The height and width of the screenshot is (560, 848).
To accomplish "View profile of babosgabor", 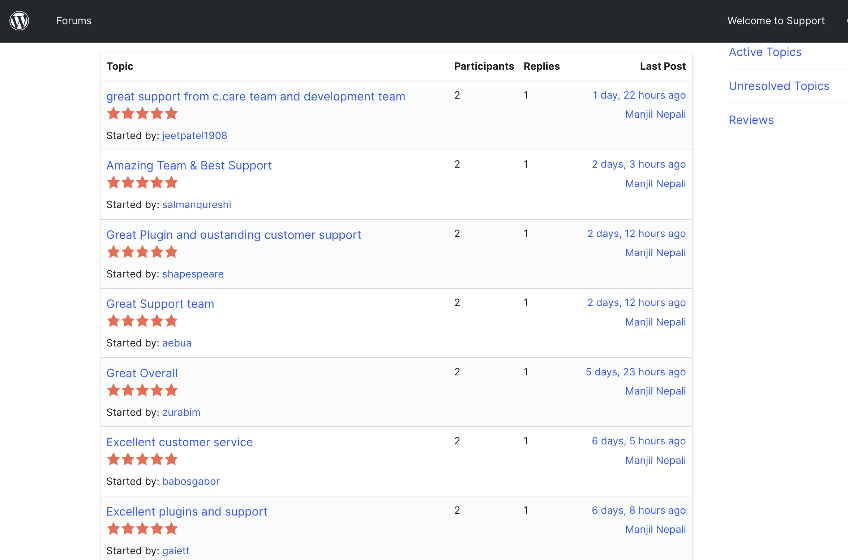I will [x=191, y=482].
